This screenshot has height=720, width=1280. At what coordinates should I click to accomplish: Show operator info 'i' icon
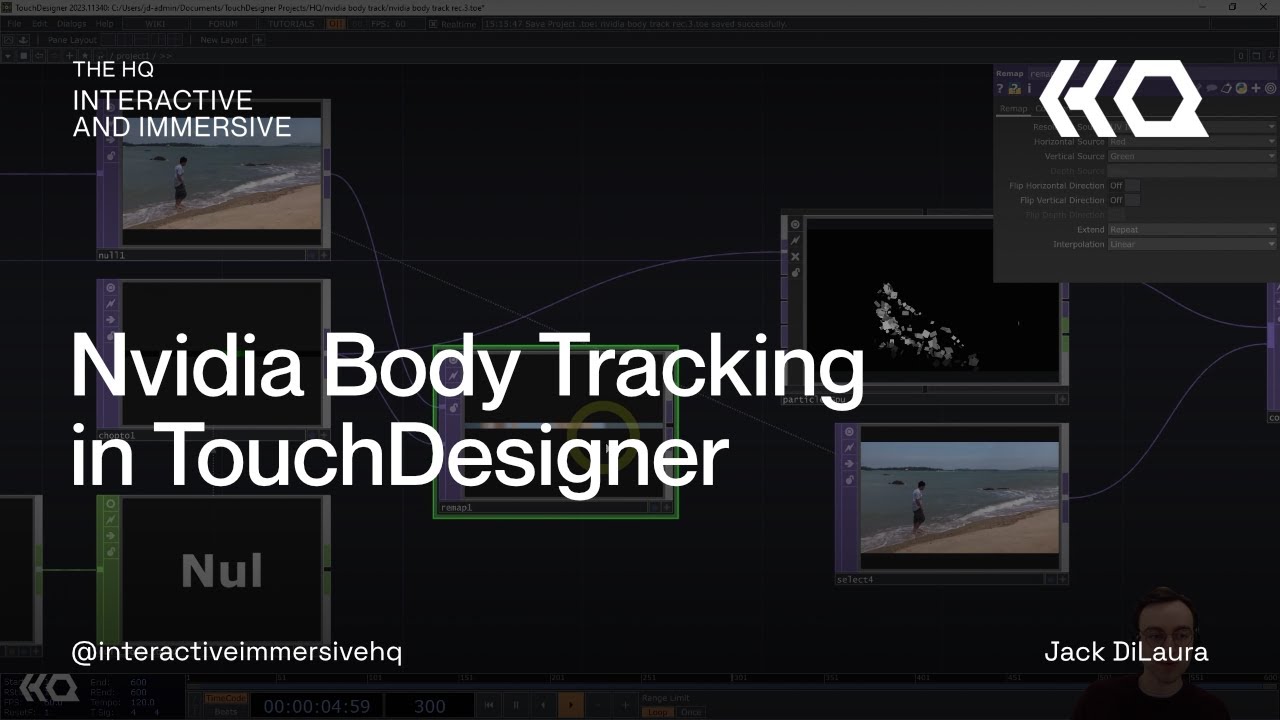pos(1029,89)
